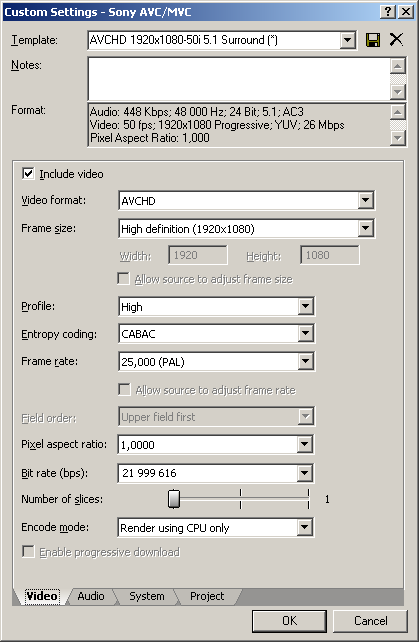The width and height of the screenshot is (419, 642).
Task: Delete the template with the X icon
Action: click(x=396, y=40)
